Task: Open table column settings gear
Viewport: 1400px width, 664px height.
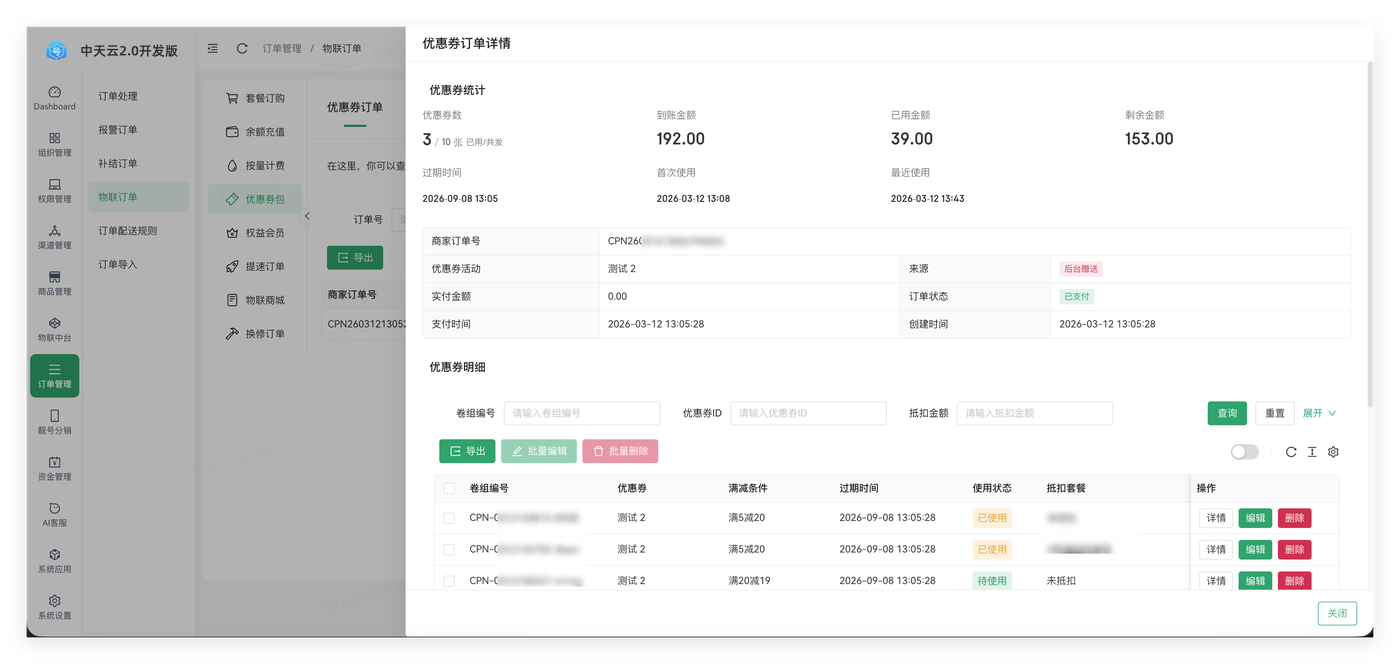Action: point(1333,452)
